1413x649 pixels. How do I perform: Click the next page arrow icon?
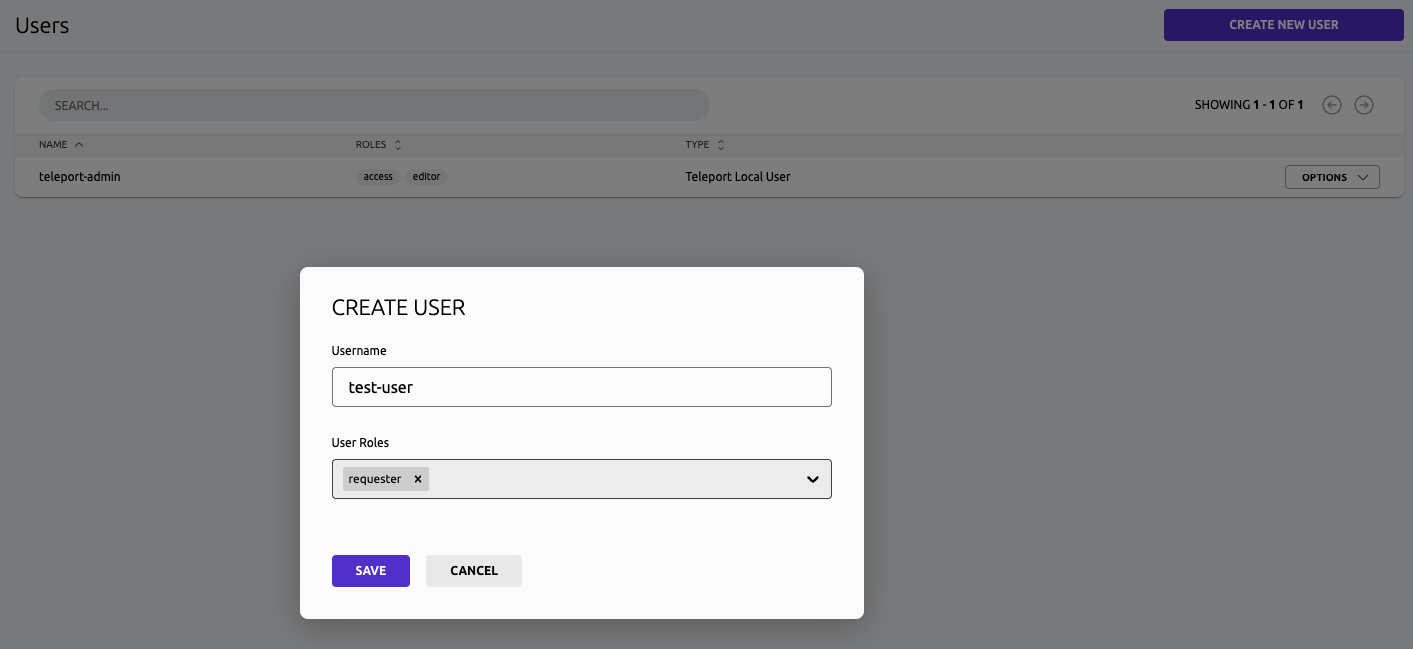point(1363,104)
